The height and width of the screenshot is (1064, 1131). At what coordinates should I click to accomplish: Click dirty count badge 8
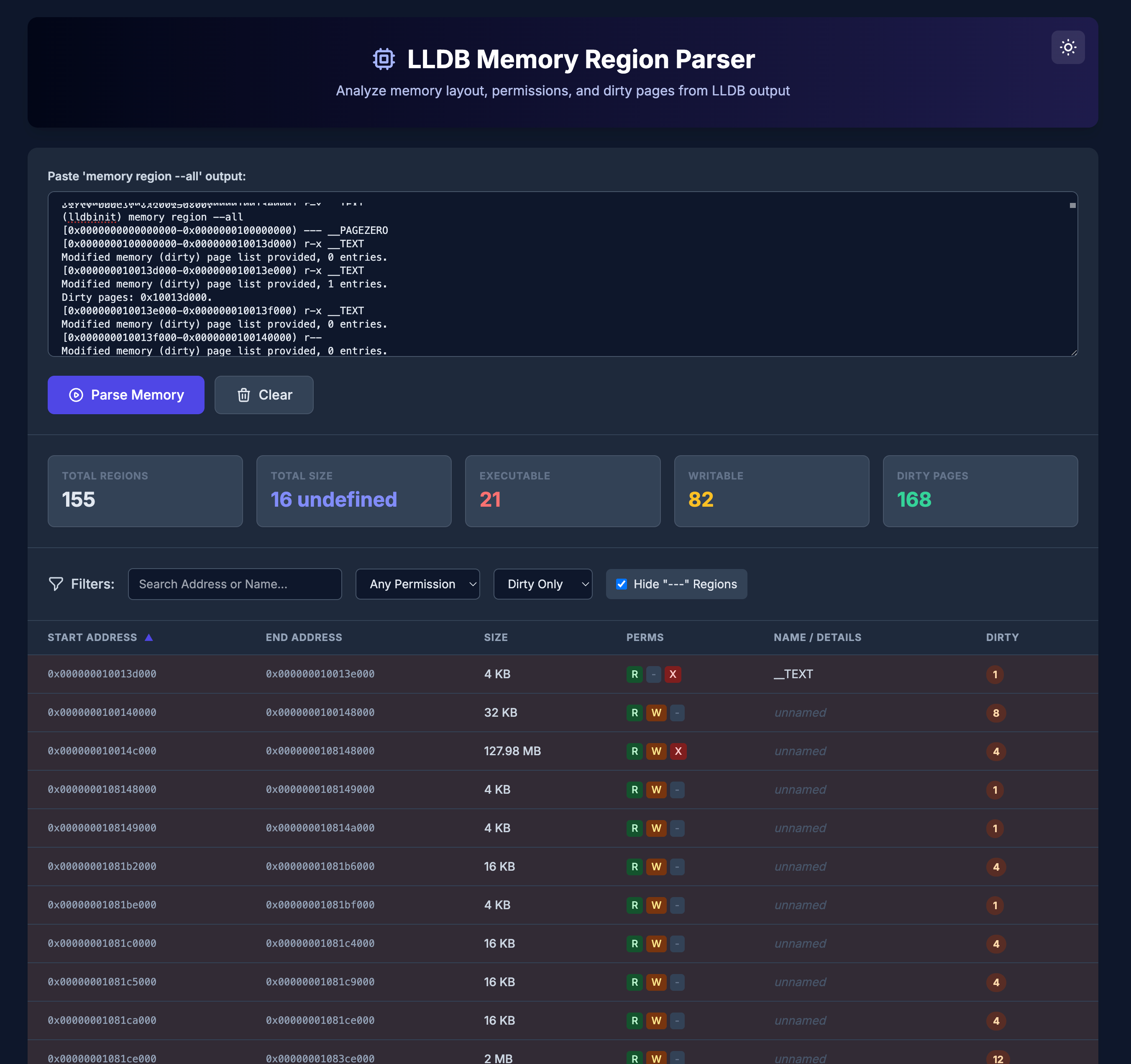click(995, 713)
